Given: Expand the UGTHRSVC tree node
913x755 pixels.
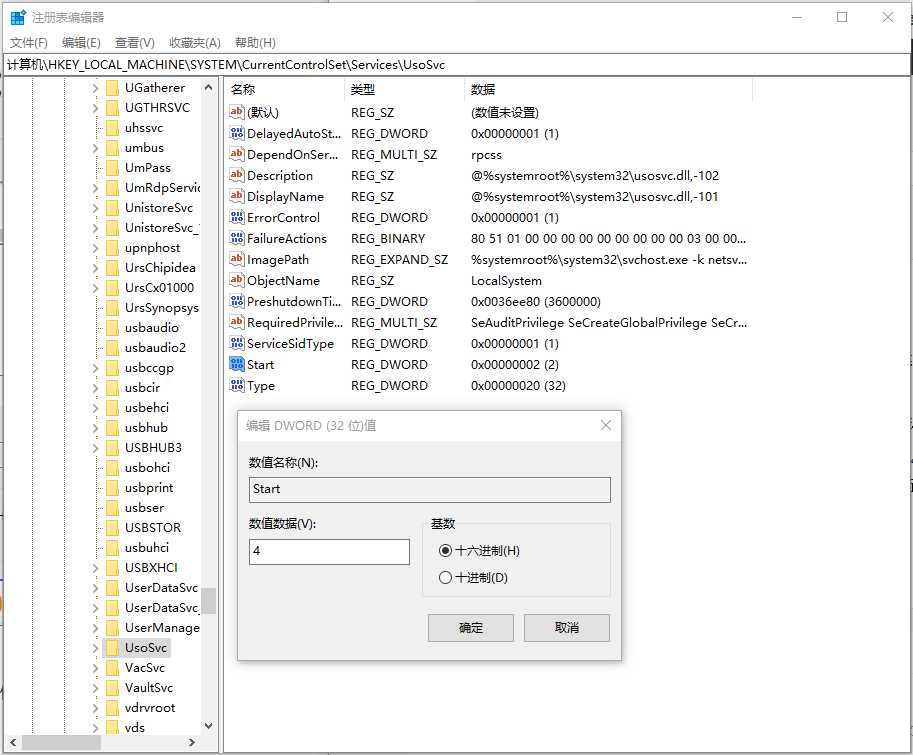Looking at the screenshot, I should tap(95, 108).
